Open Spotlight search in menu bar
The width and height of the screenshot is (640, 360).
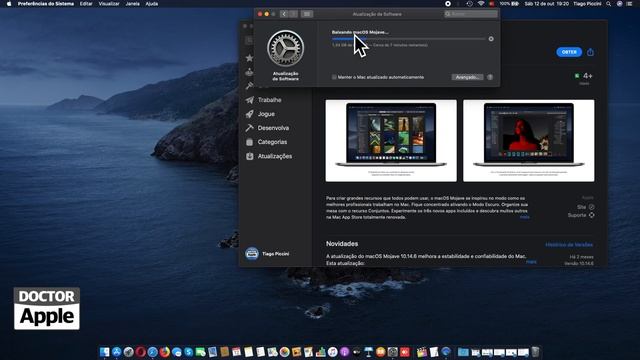[609, 4]
